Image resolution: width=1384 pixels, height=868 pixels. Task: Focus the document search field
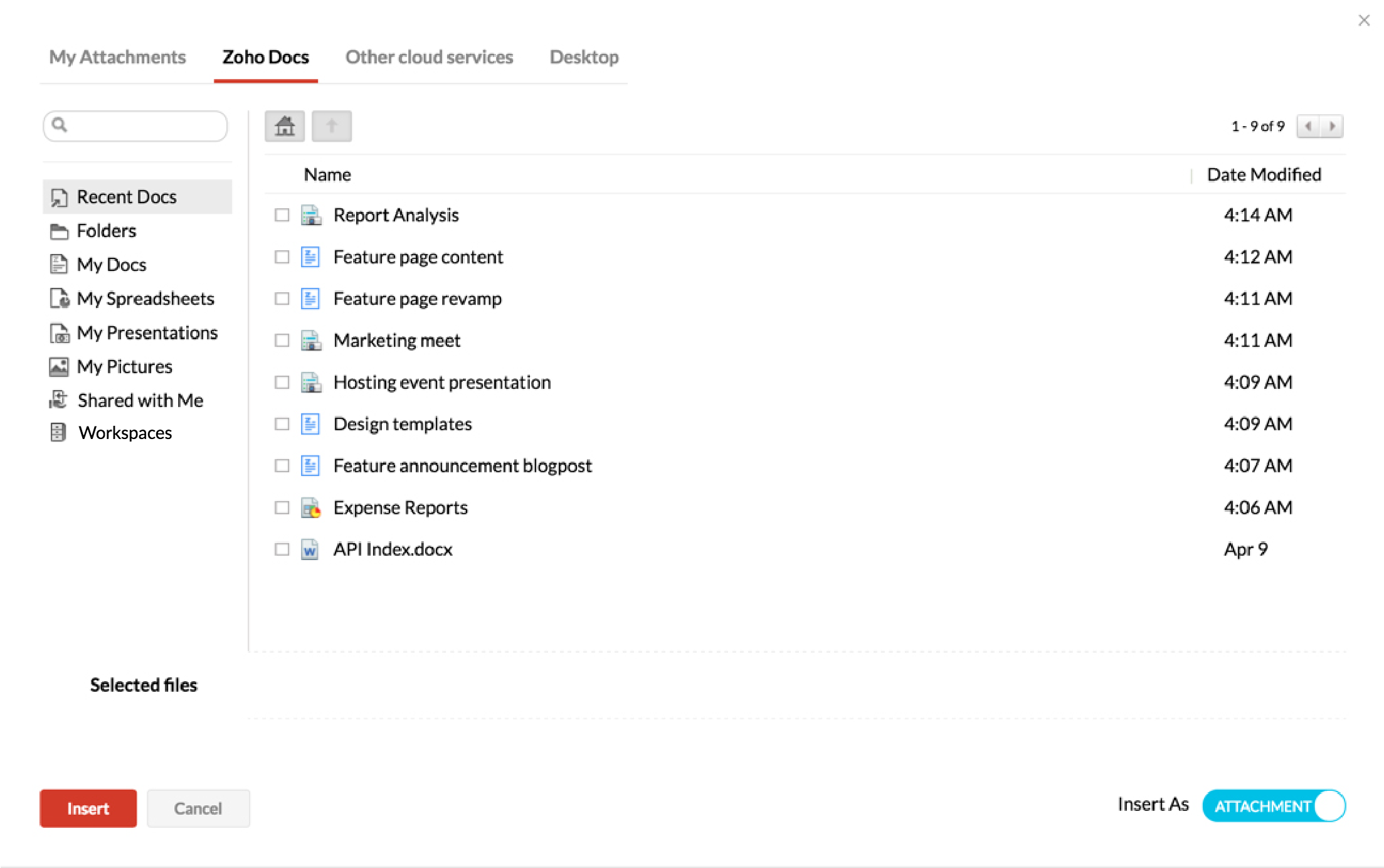(x=135, y=126)
